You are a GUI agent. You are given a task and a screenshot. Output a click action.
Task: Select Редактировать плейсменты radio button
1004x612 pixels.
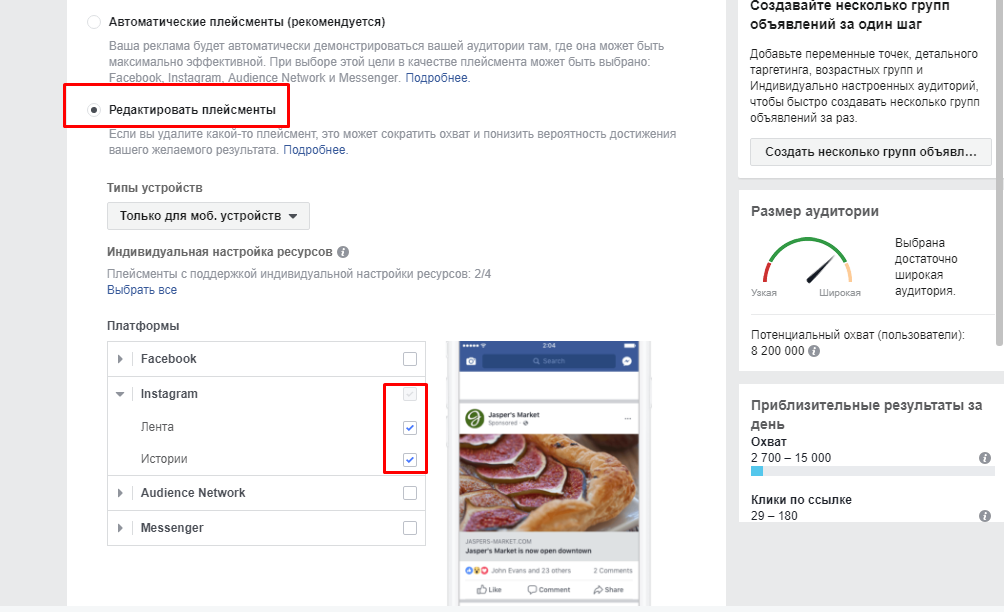[94, 110]
